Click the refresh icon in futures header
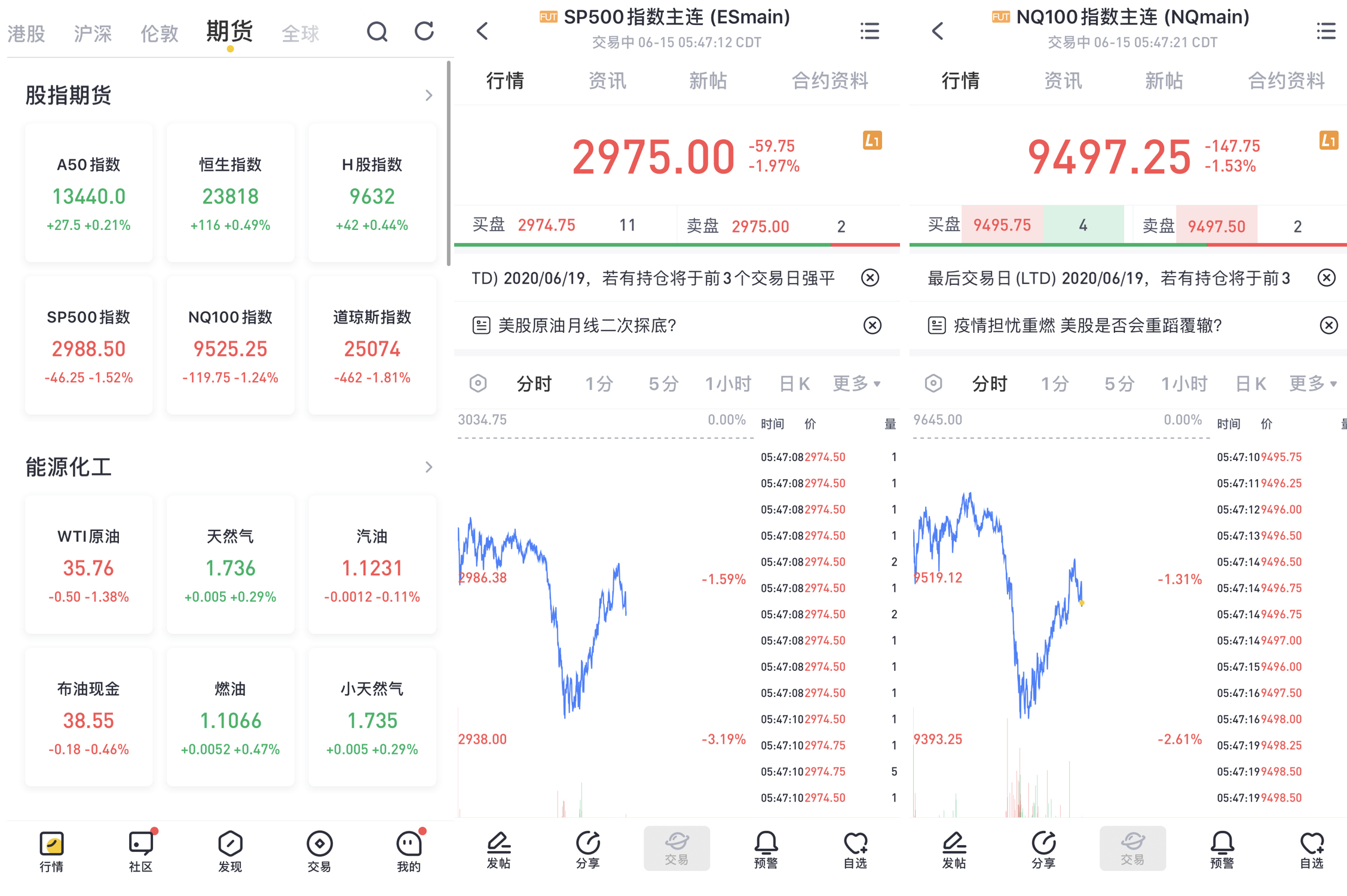This screenshot has width=1347, height=896. point(424,31)
